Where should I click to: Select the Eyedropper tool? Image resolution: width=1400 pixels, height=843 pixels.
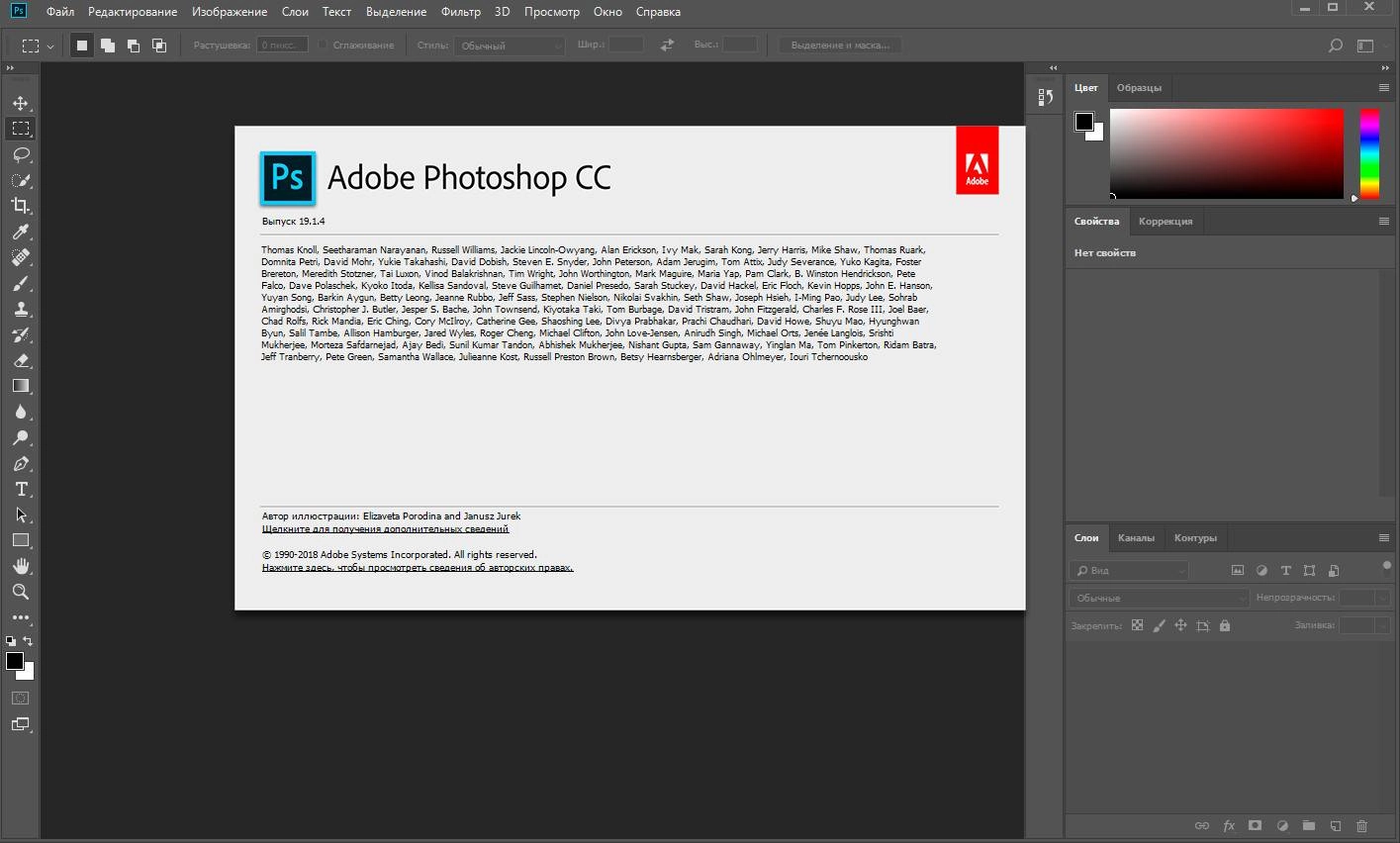[x=21, y=232]
